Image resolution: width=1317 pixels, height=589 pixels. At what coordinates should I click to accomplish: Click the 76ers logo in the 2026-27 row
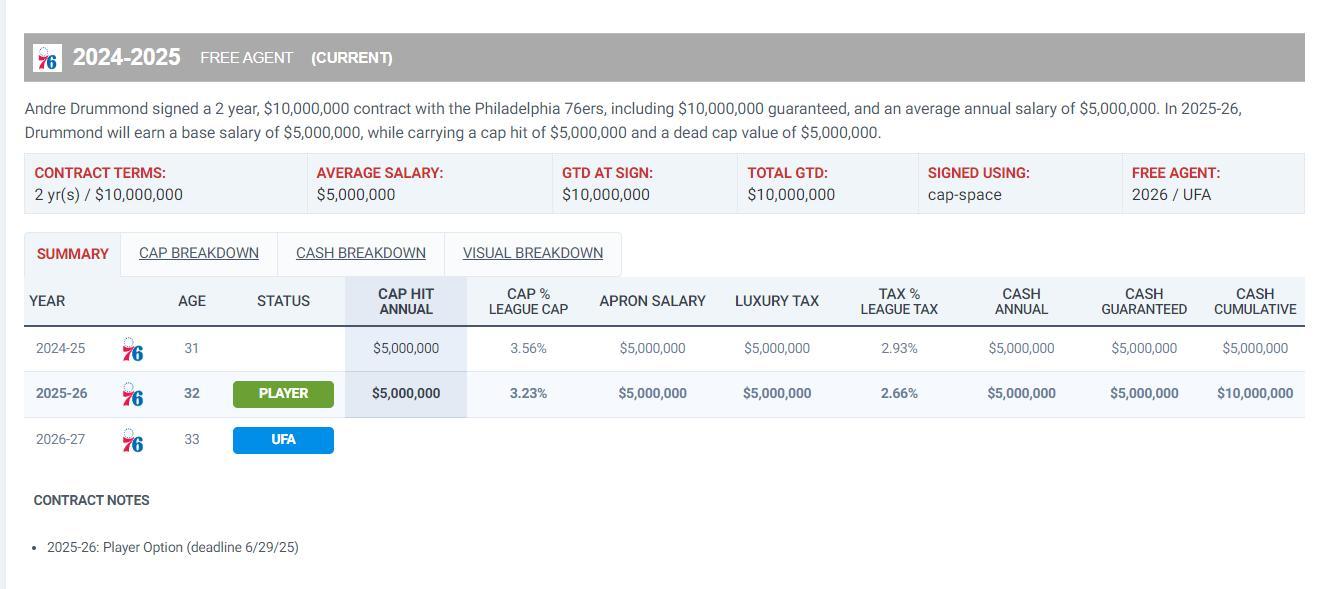coord(132,440)
